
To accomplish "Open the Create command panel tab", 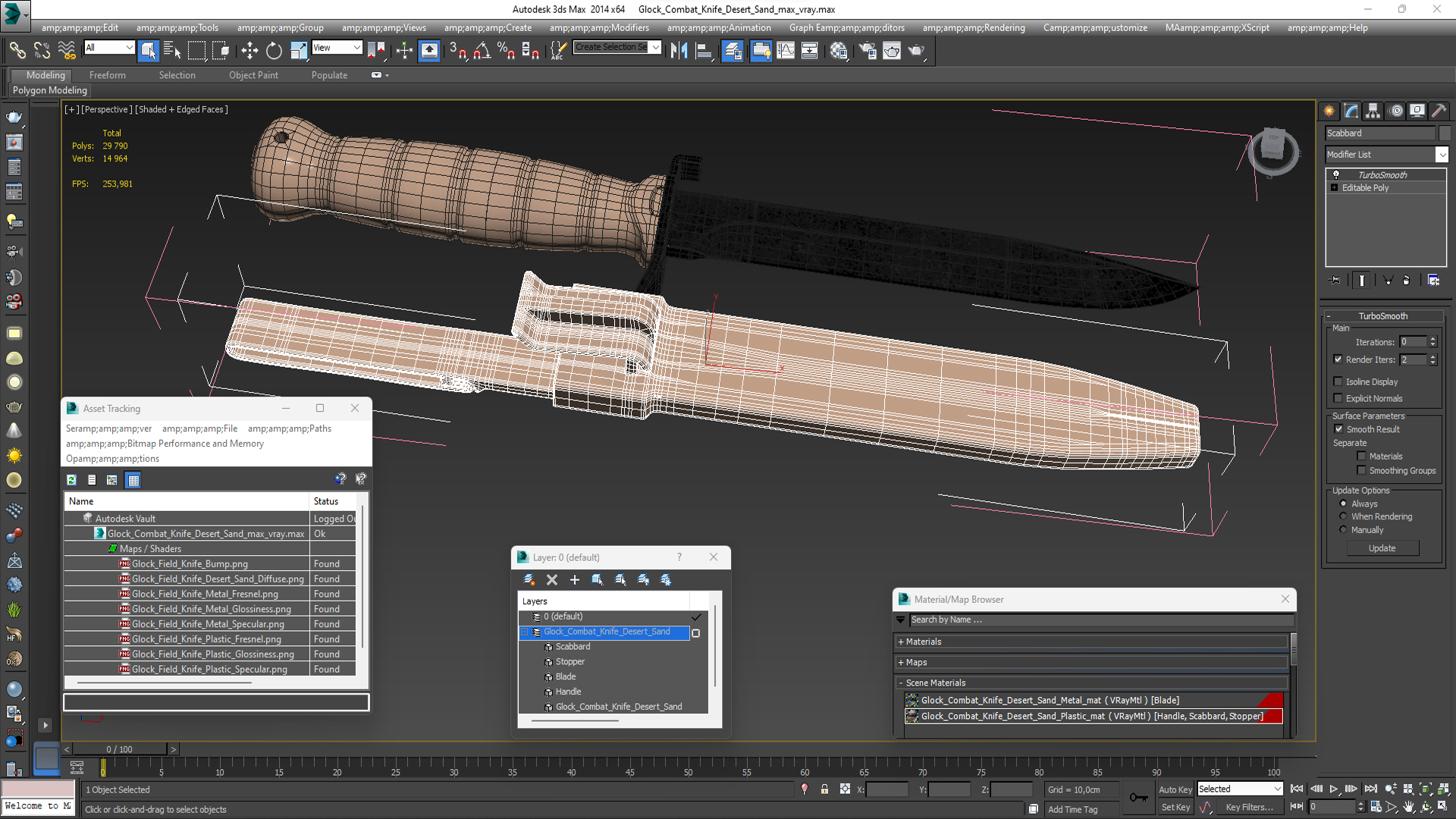I will 1329,111.
